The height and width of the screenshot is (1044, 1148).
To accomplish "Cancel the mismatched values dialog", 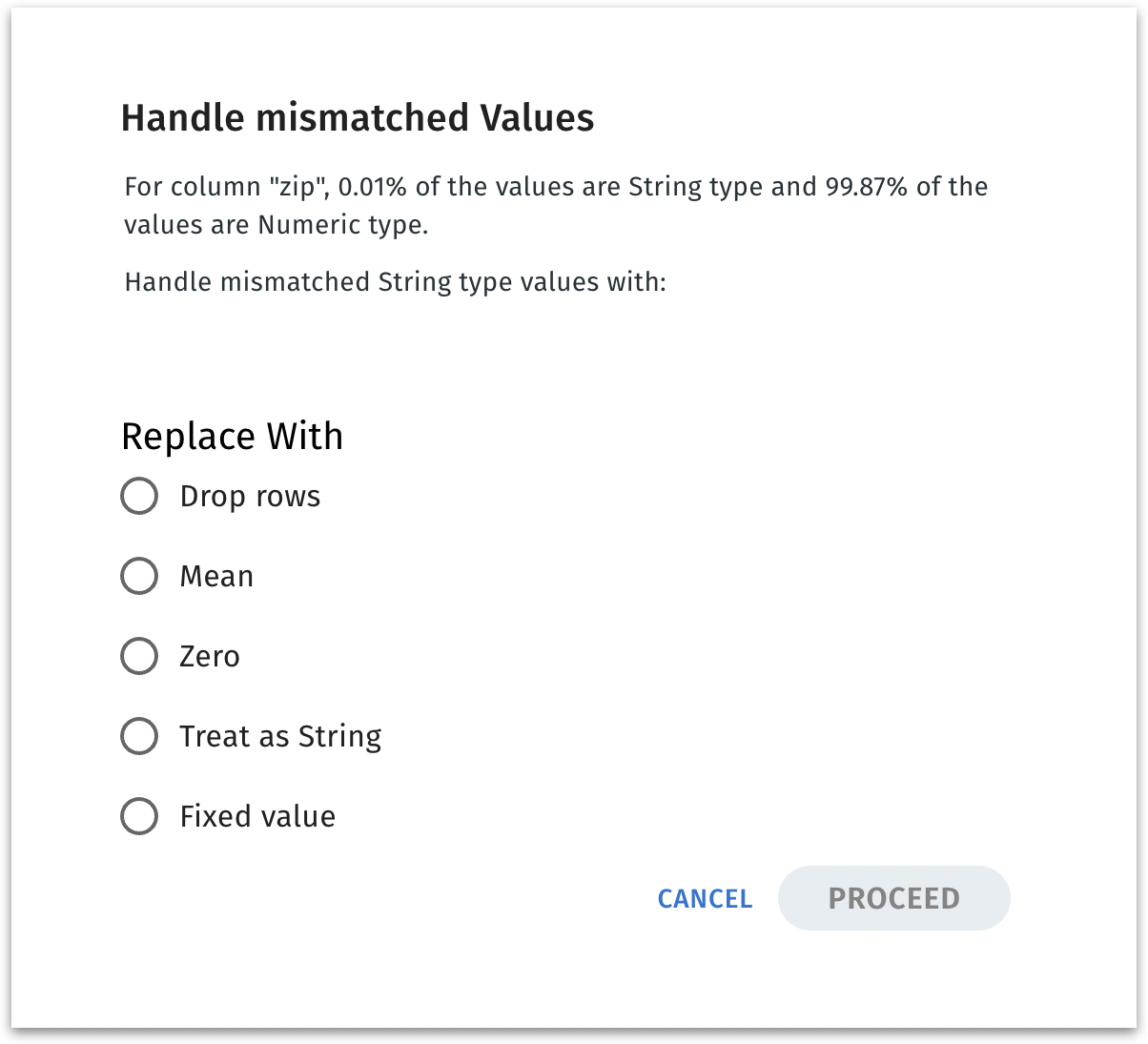I will coord(705,899).
